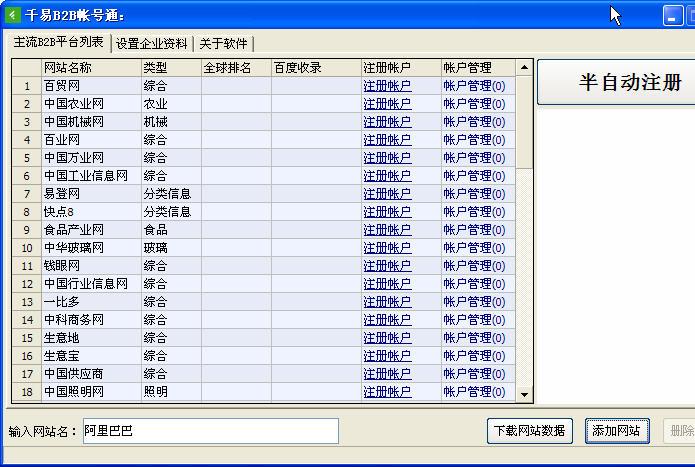Open 注册帐户 link for 中国万业网
The width and height of the screenshot is (695, 467).
387,158
